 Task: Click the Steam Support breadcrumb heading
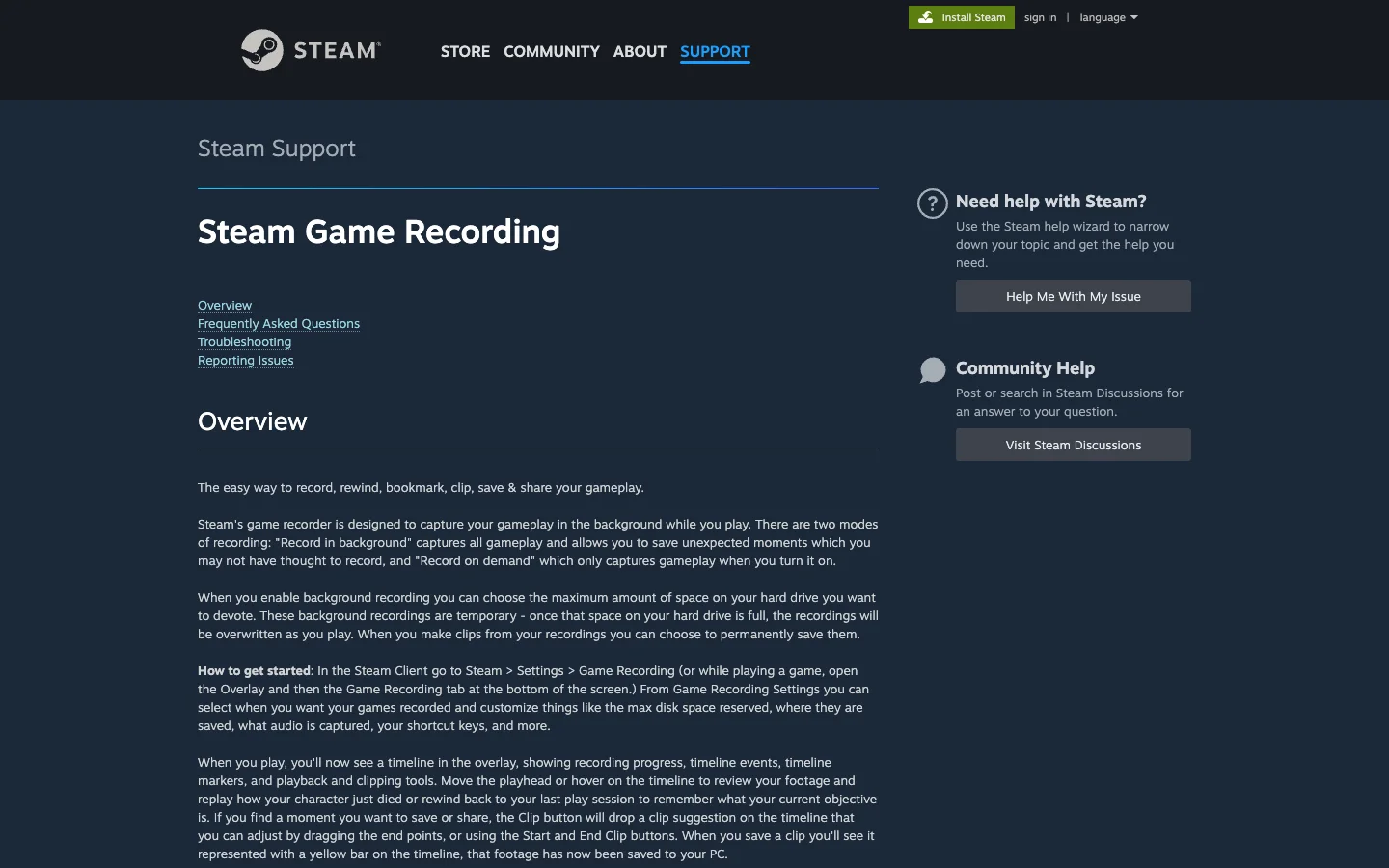tap(277, 148)
